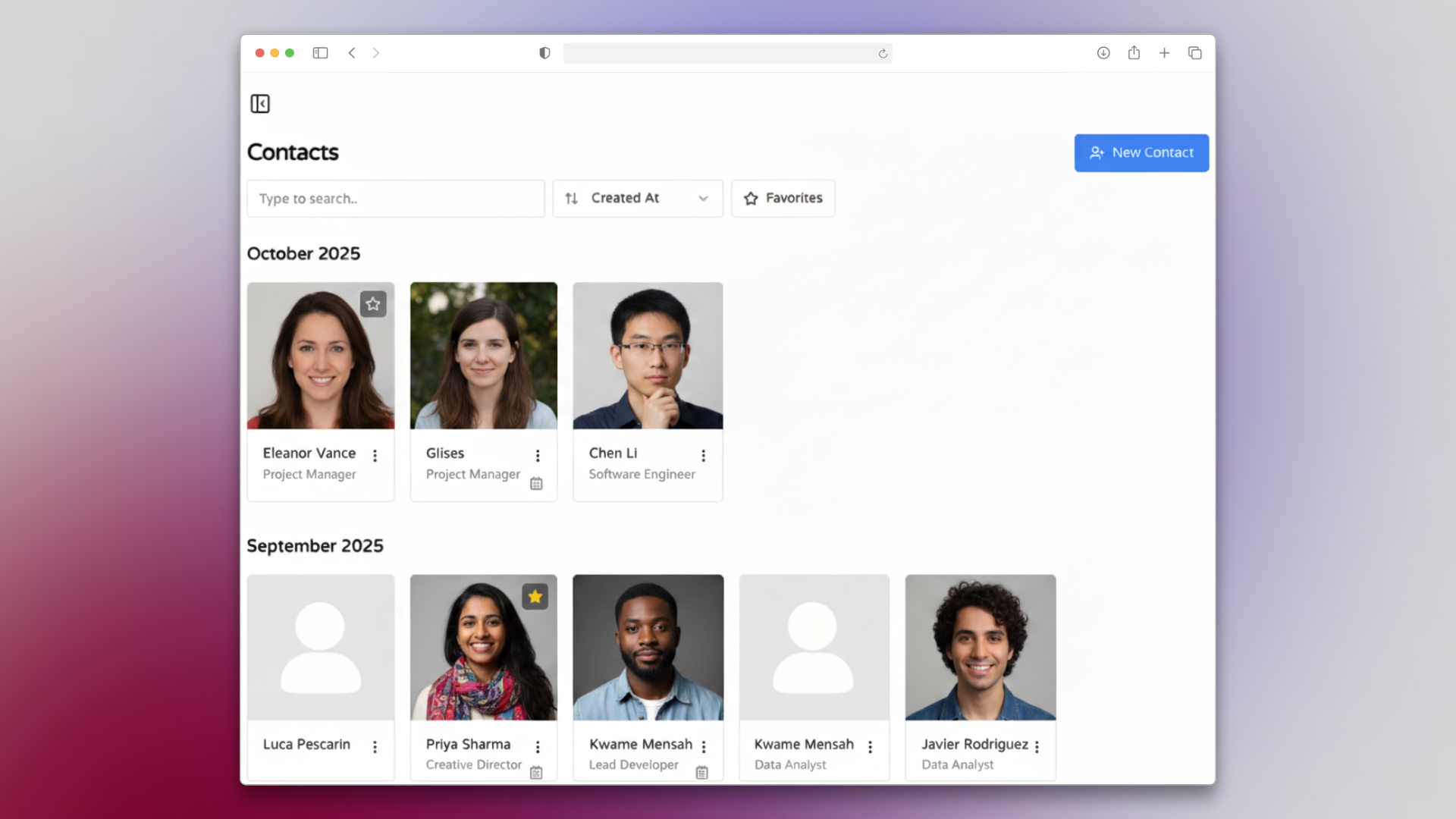Click the New Contact button

[1141, 153]
